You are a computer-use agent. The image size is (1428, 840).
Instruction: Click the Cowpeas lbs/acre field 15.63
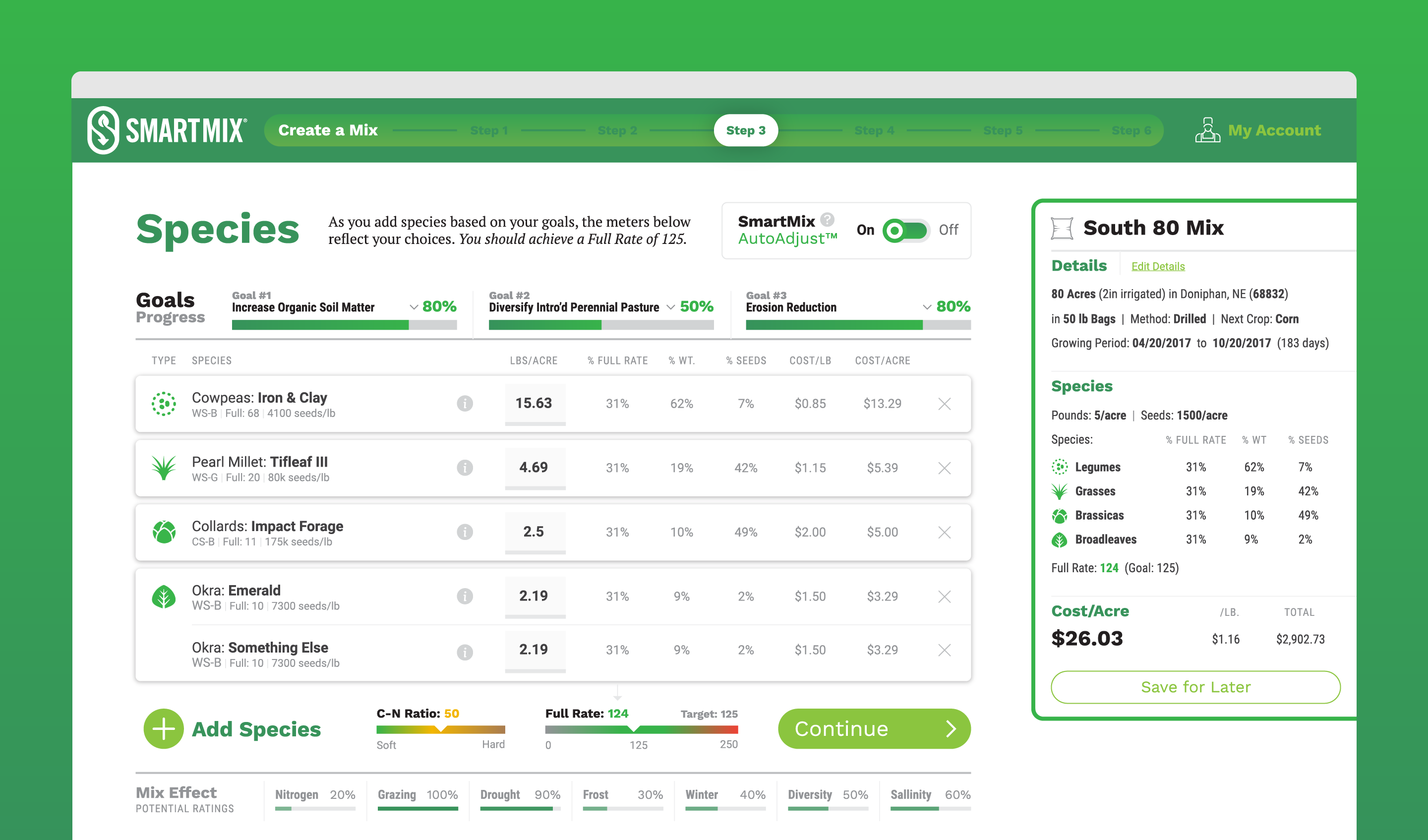click(x=534, y=403)
